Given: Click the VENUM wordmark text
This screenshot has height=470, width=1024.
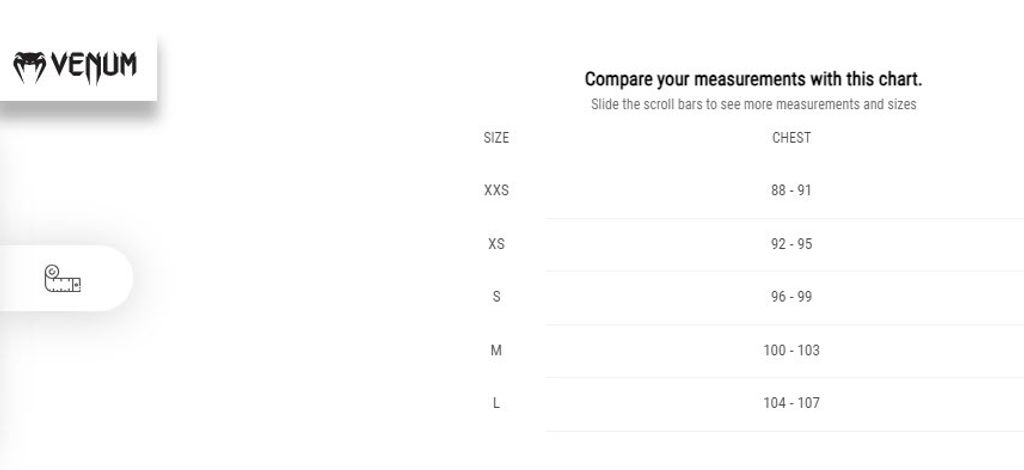Looking at the screenshot, I should pos(93,66).
